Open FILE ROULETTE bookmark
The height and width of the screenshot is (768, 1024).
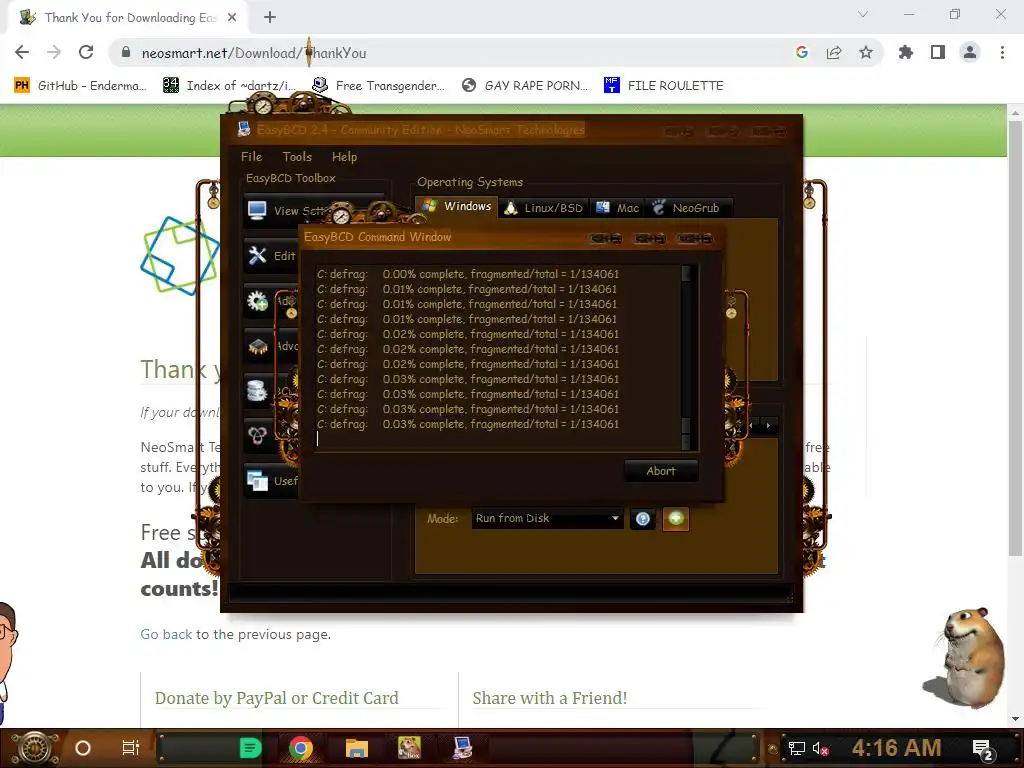664,86
